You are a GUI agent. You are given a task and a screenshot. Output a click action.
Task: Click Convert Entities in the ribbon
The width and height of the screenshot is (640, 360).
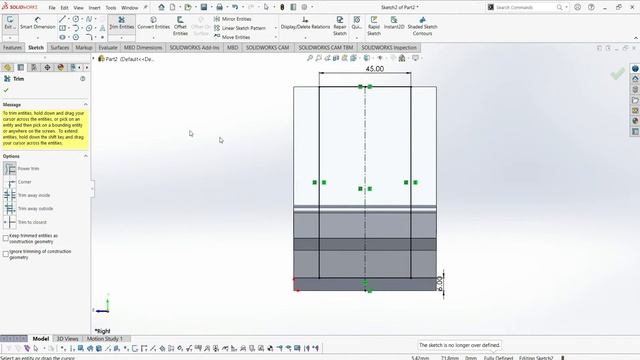pyautogui.click(x=153, y=23)
